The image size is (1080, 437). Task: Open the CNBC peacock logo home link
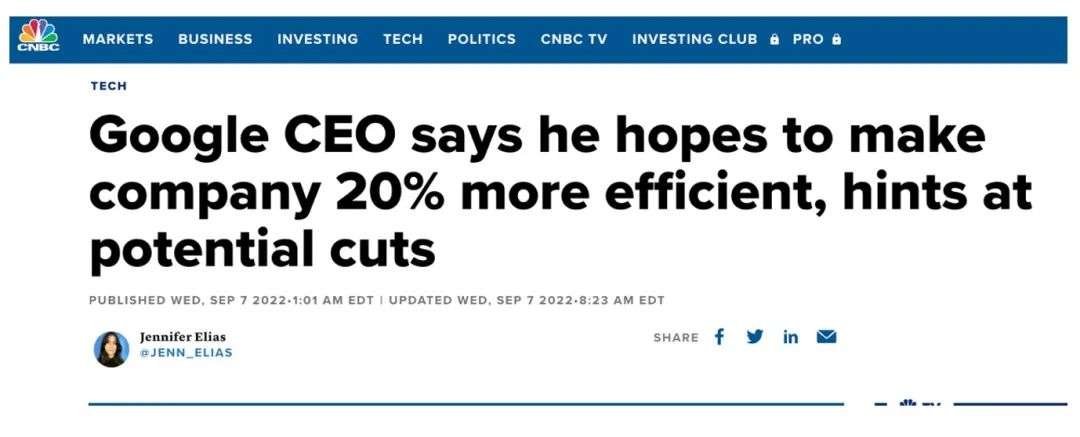(39, 35)
